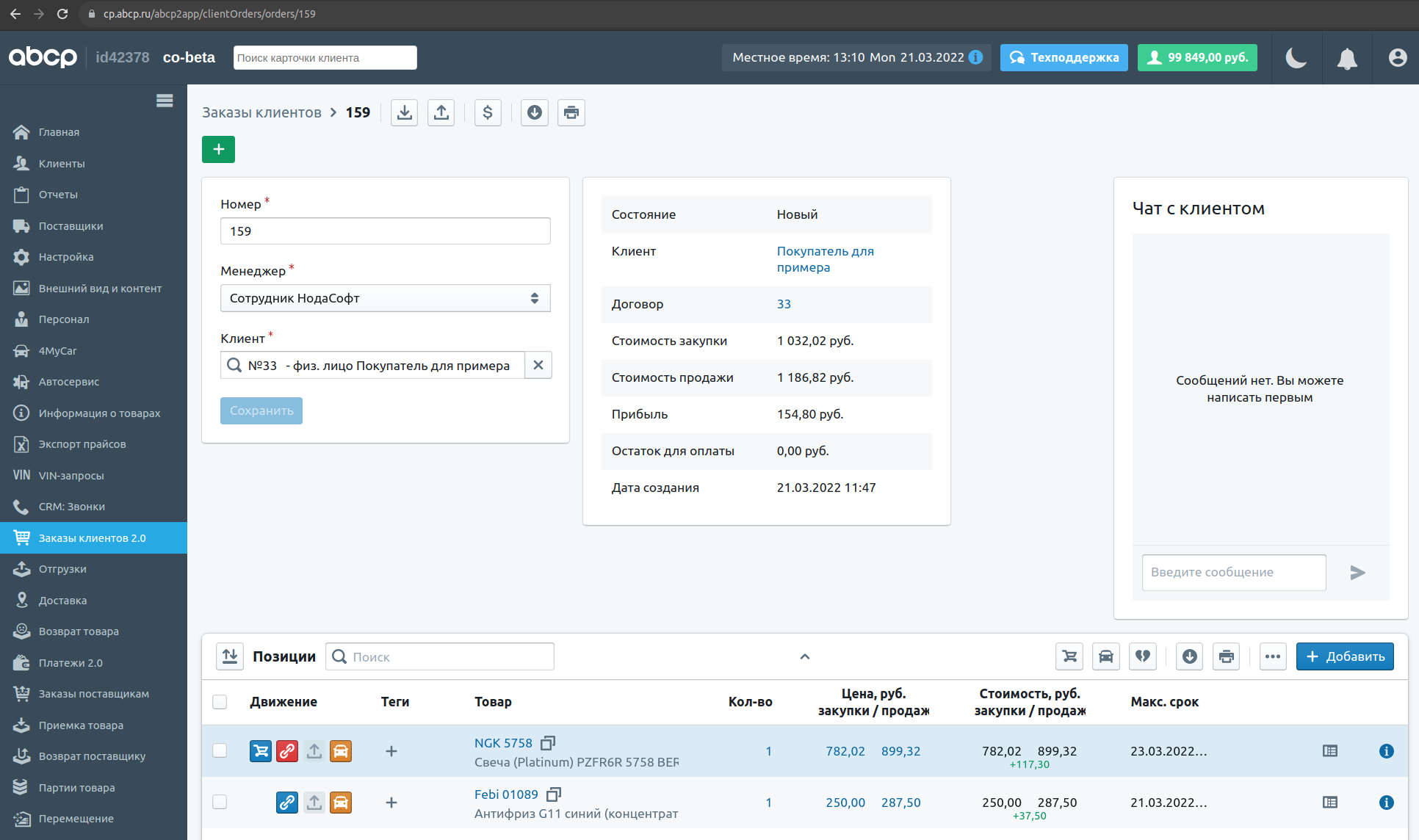The width and height of the screenshot is (1419, 840).
Task: Click the Добавить button
Action: tap(1345, 656)
